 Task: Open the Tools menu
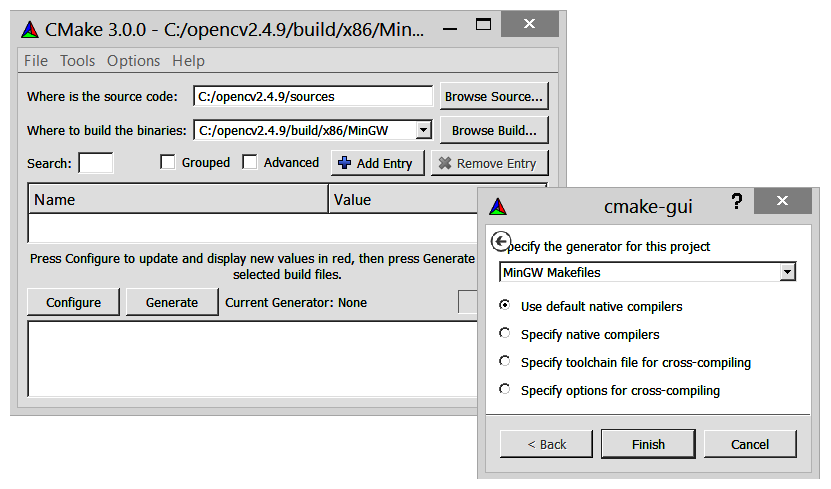[x=77, y=61]
